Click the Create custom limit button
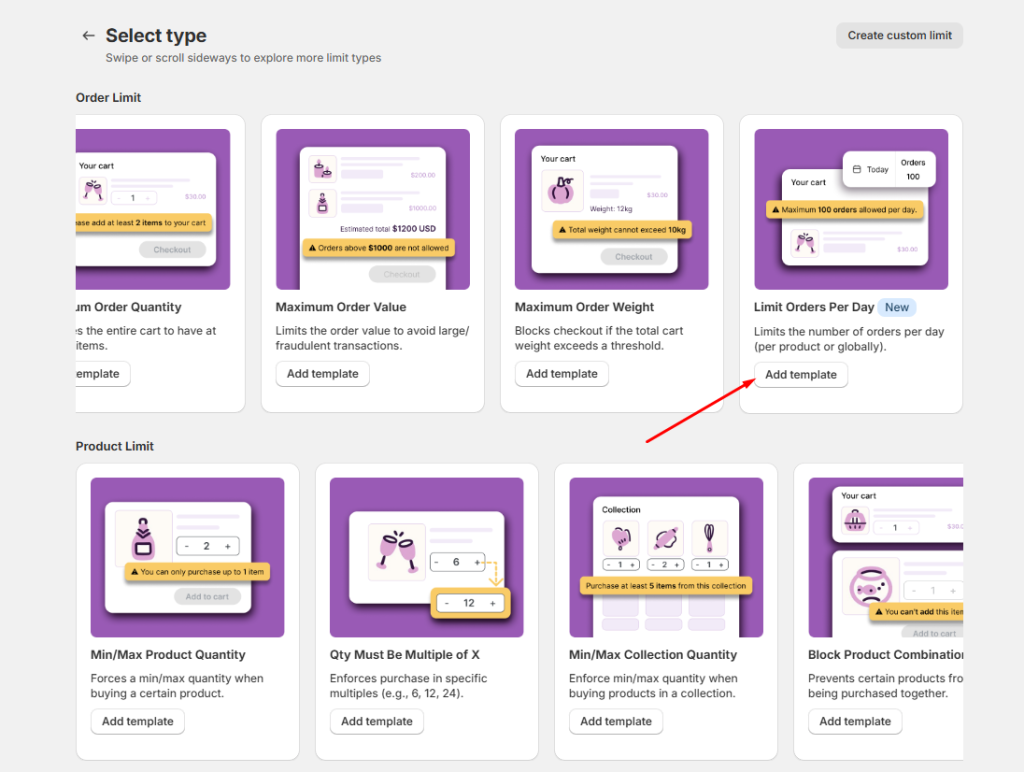 pyautogui.click(x=899, y=36)
